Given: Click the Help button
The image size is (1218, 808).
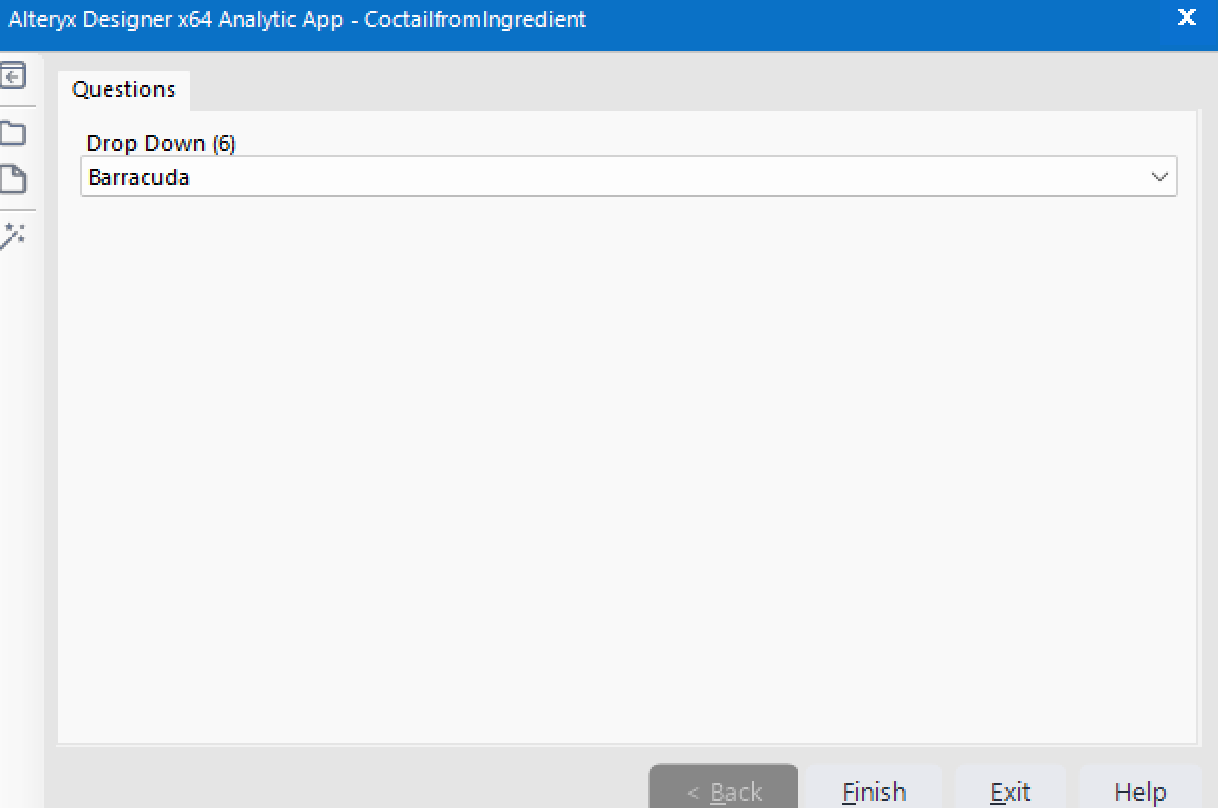Looking at the screenshot, I should click(1141, 792).
